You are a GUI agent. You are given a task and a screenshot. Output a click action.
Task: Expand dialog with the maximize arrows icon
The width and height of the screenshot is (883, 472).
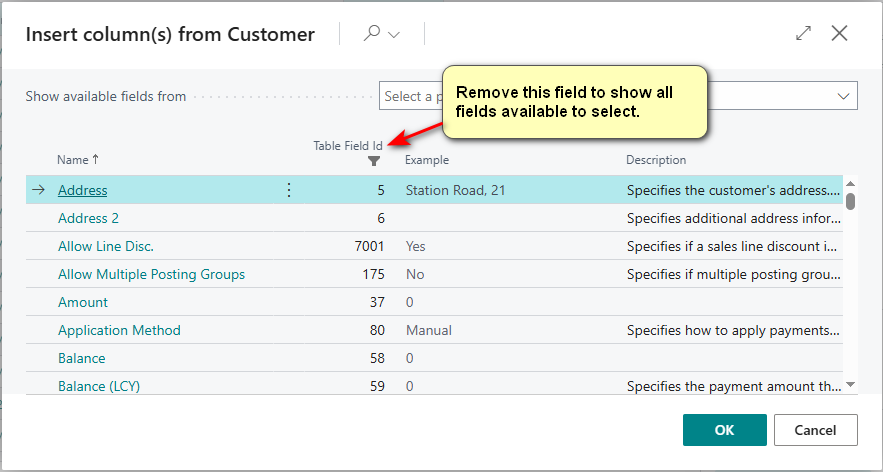click(x=803, y=34)
